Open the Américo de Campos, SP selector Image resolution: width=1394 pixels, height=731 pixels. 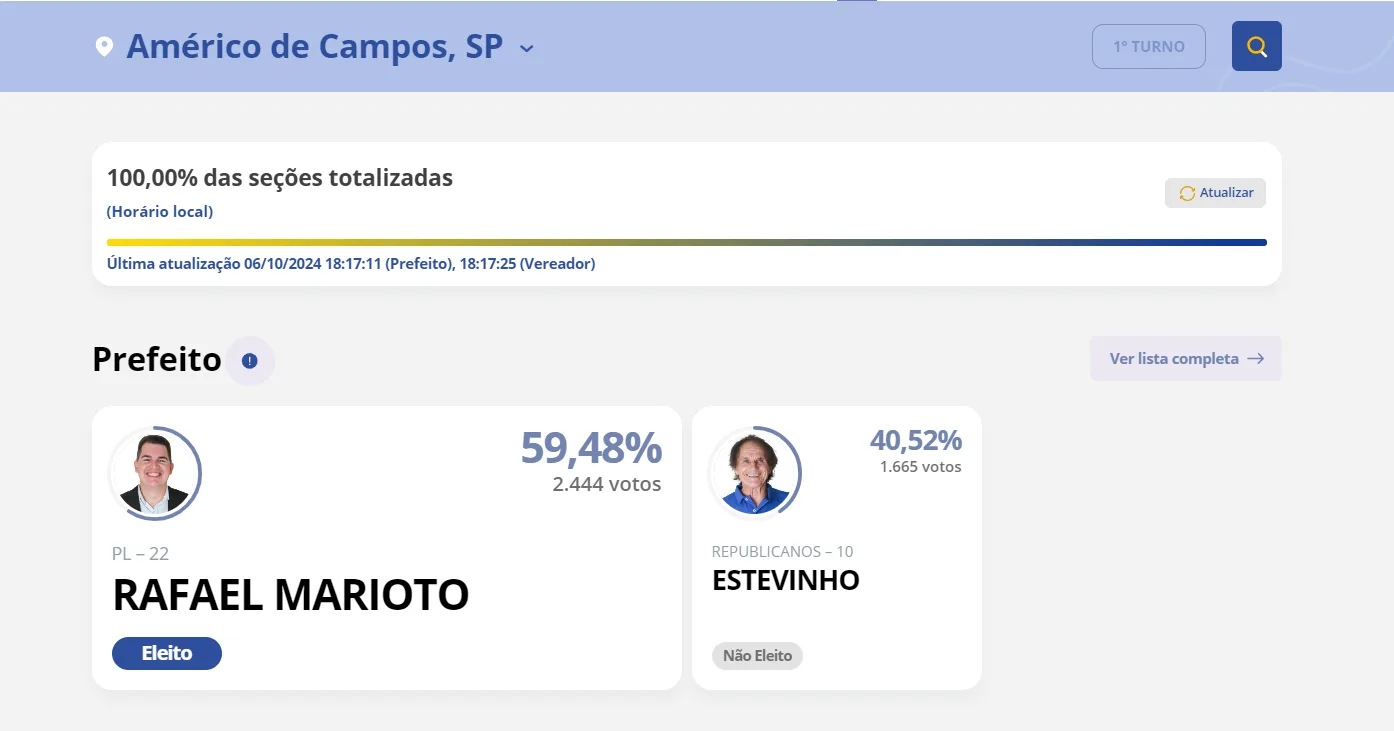315,46
